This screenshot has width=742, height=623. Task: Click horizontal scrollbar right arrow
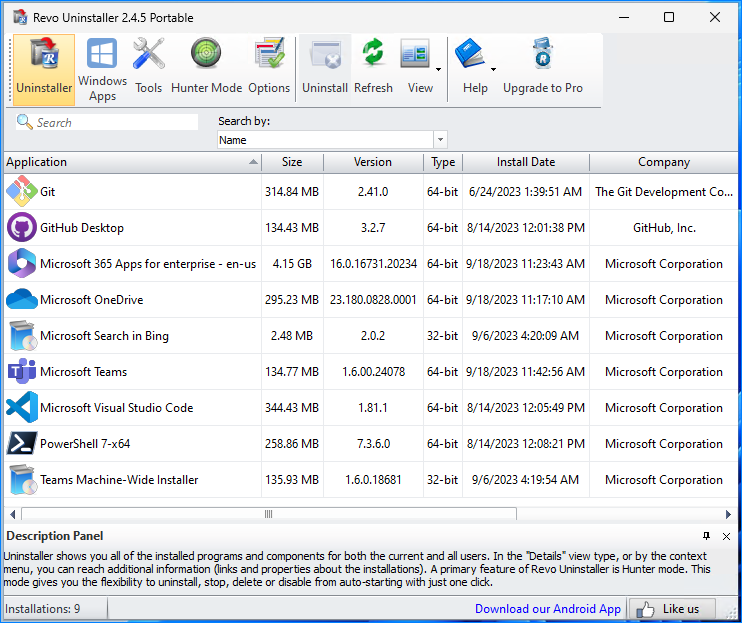(729, 514)
